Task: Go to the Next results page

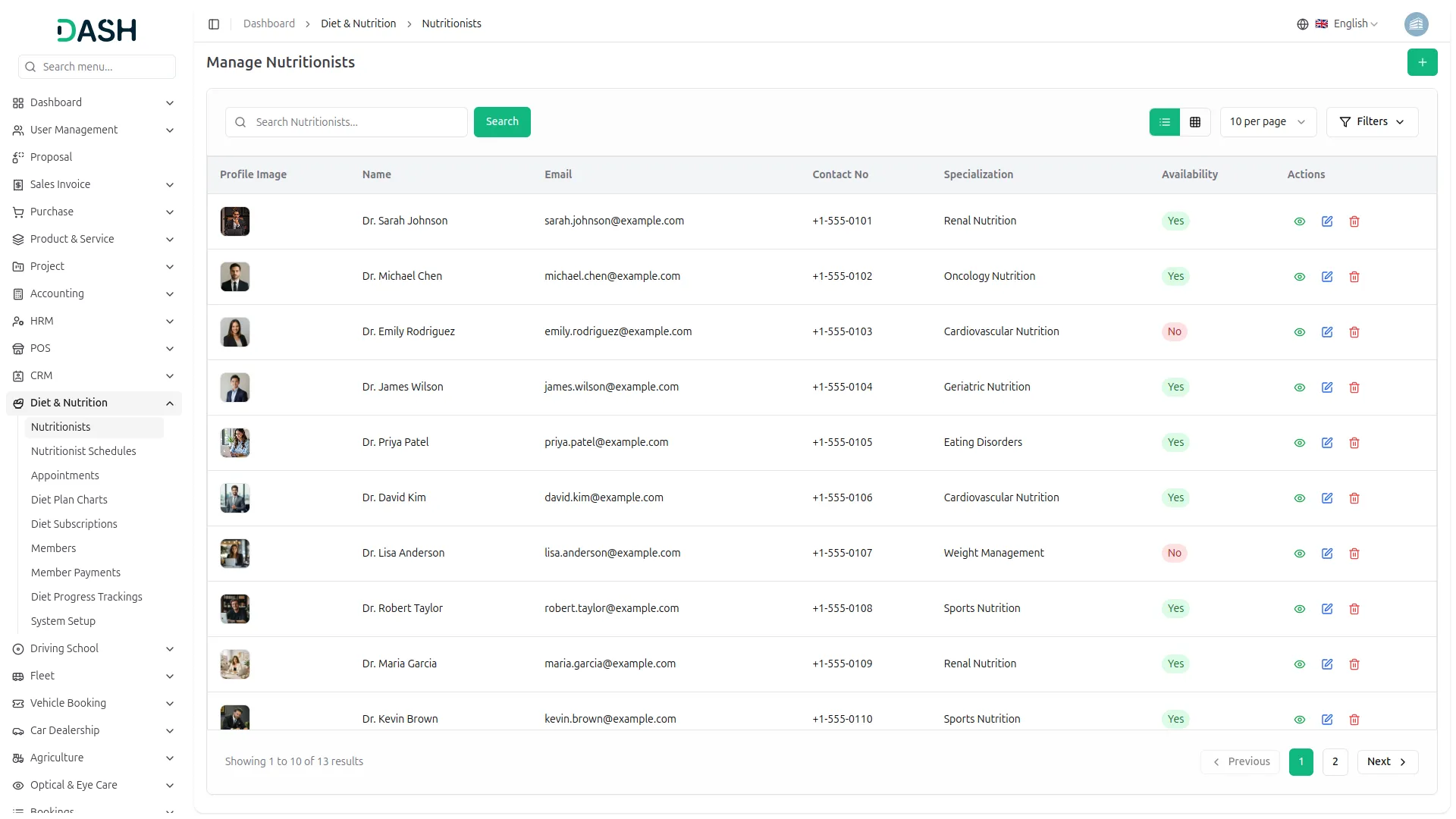Action: [x=1387, y=761]
